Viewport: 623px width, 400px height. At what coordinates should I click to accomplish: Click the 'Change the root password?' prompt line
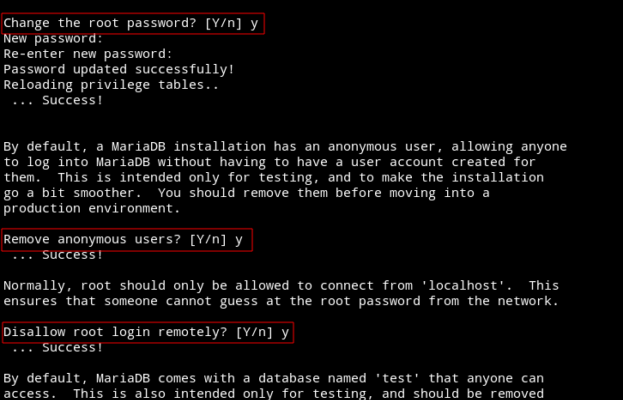point(131,23)
